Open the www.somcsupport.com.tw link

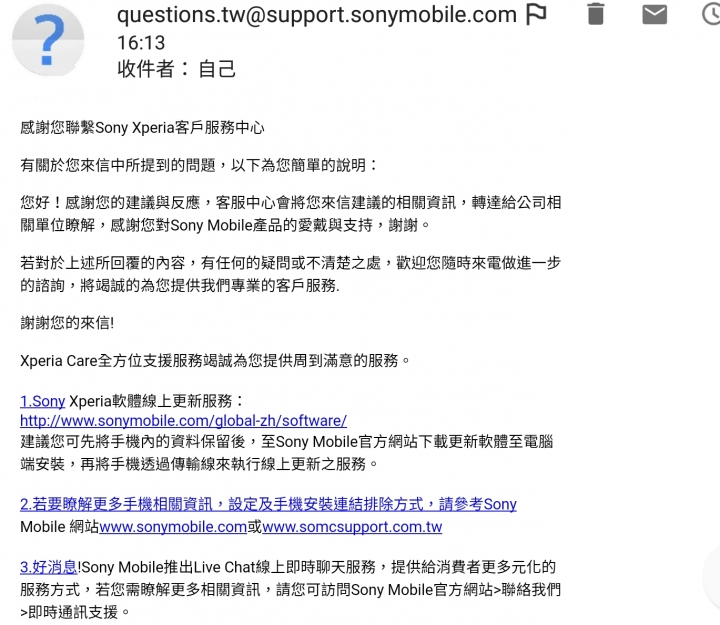[352, 527]
